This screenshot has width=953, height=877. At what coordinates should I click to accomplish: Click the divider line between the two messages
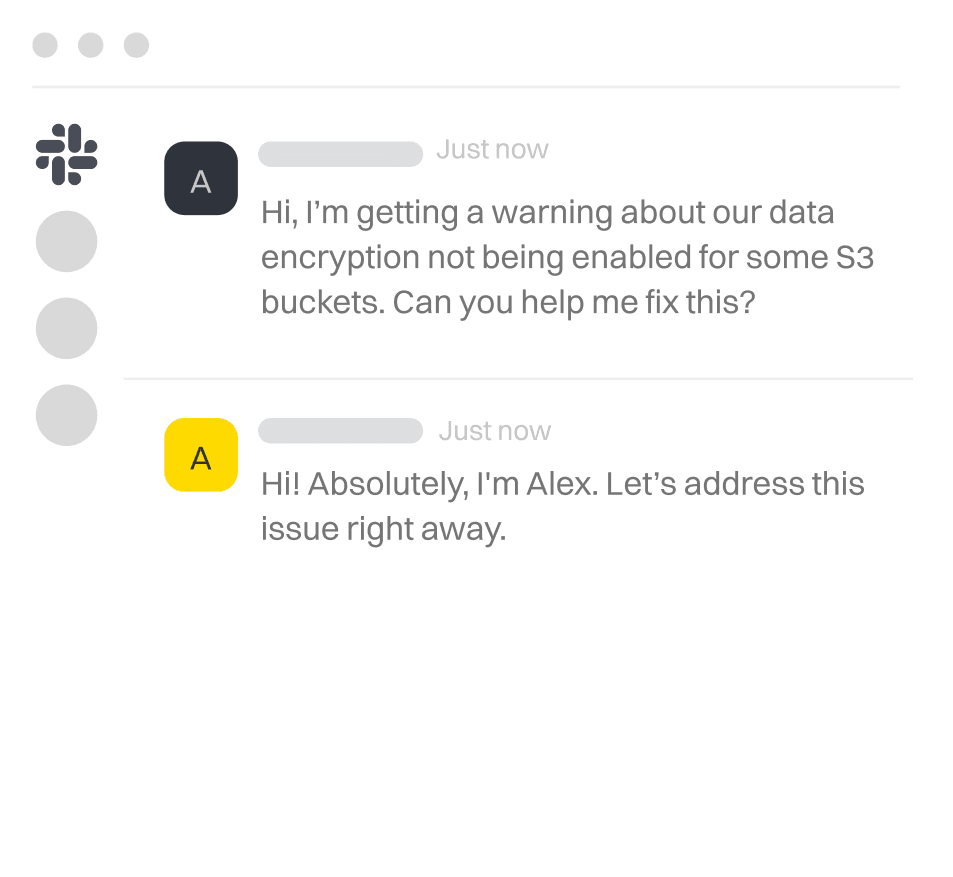click(x=518, y=379)
